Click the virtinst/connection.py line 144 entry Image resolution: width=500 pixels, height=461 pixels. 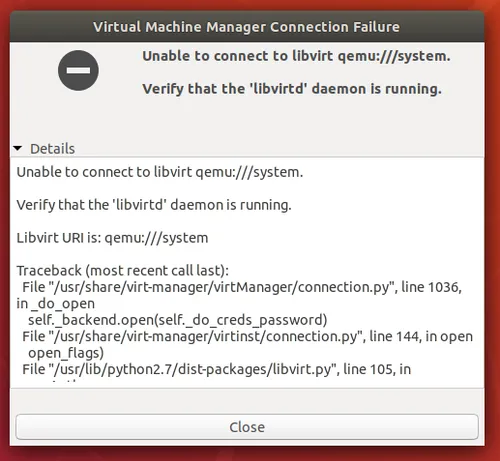tap(247, 336)
